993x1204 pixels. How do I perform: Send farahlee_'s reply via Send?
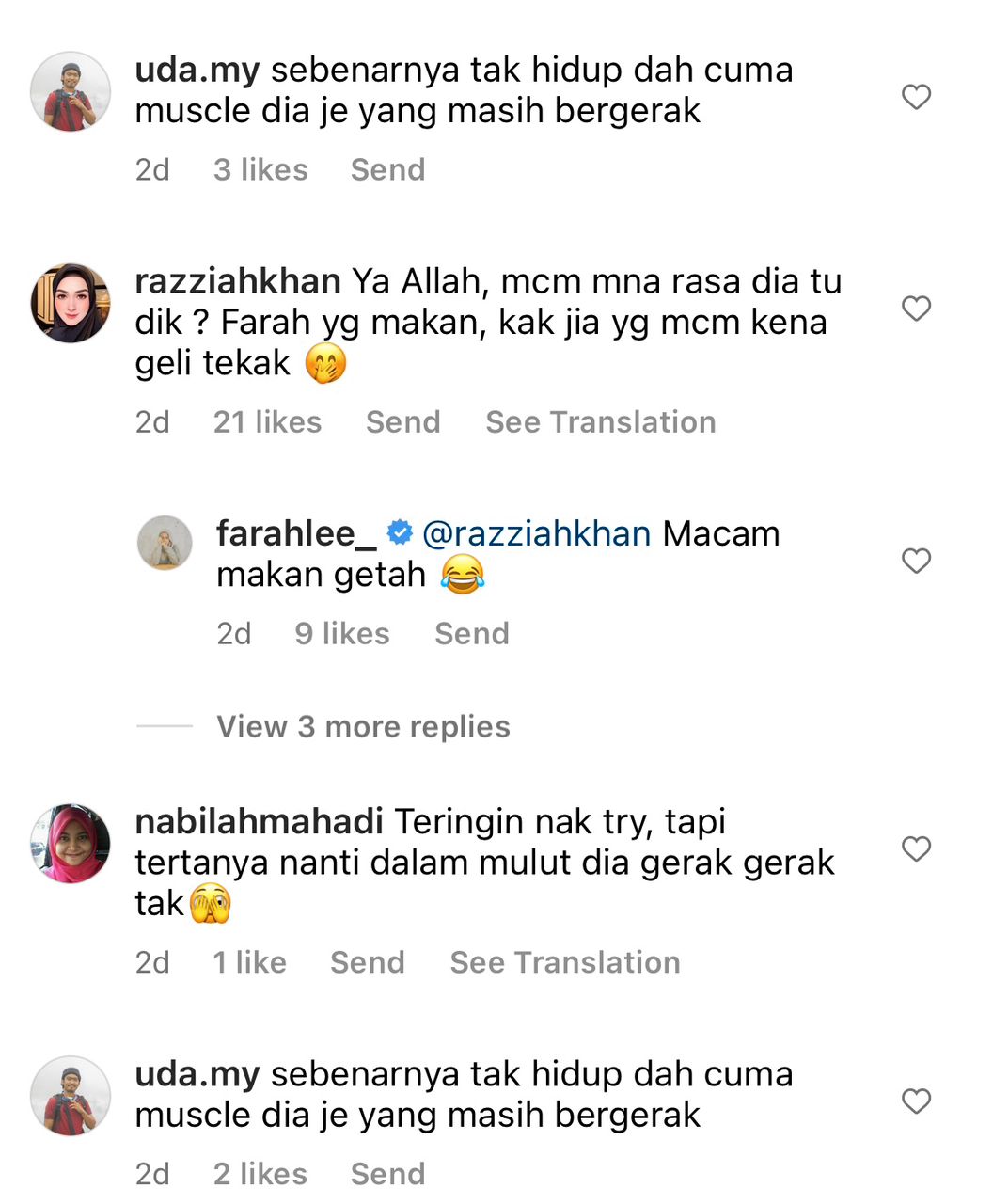tap(471, 633)
